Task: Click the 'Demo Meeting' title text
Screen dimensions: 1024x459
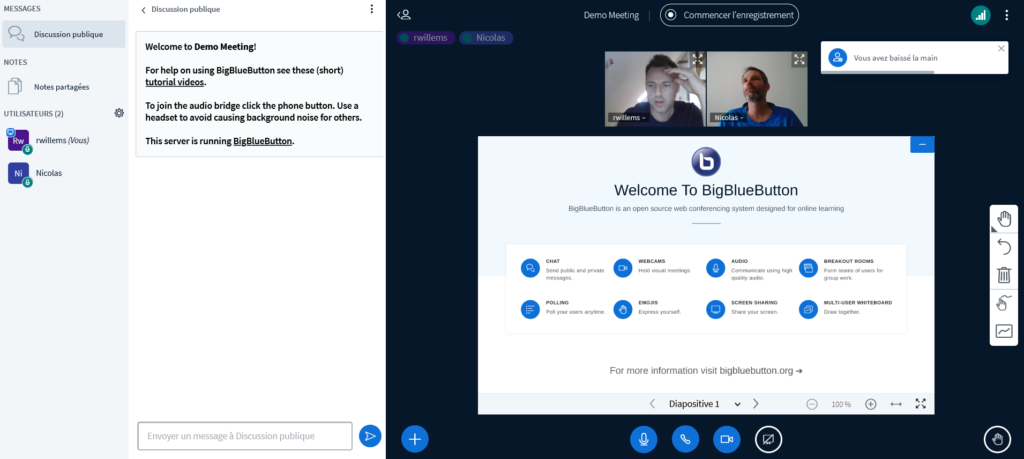Action: click(611, 15)
